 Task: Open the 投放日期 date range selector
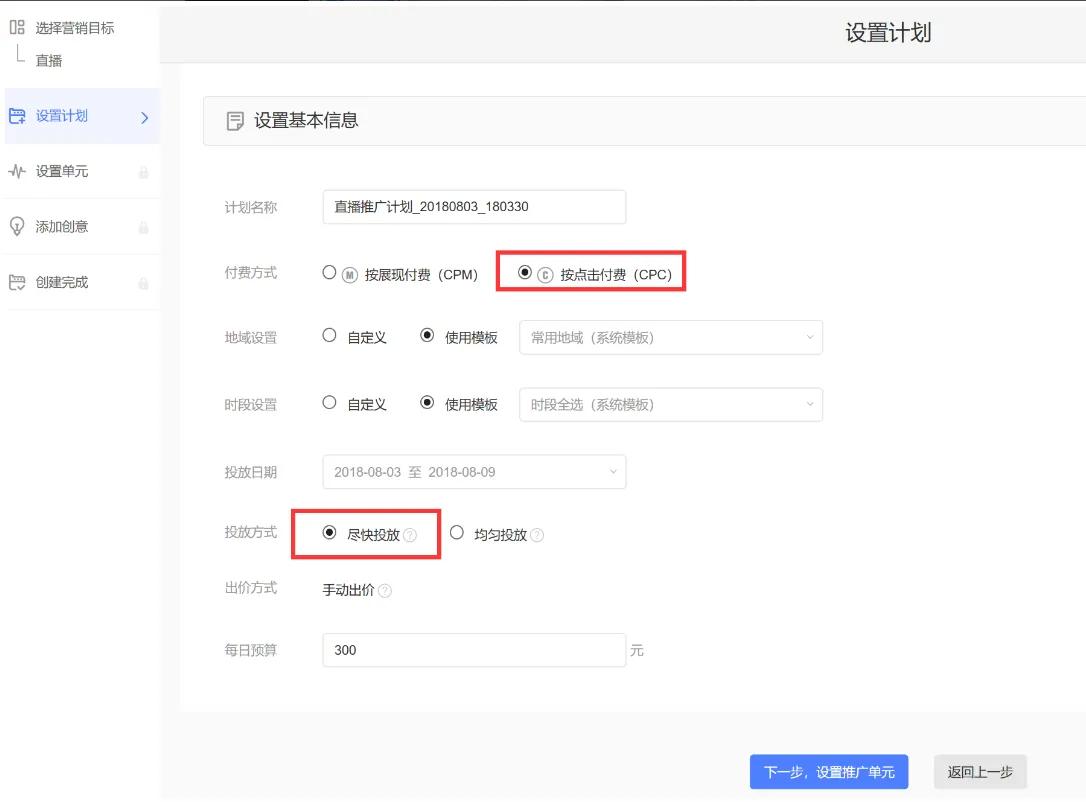[473, 471]
